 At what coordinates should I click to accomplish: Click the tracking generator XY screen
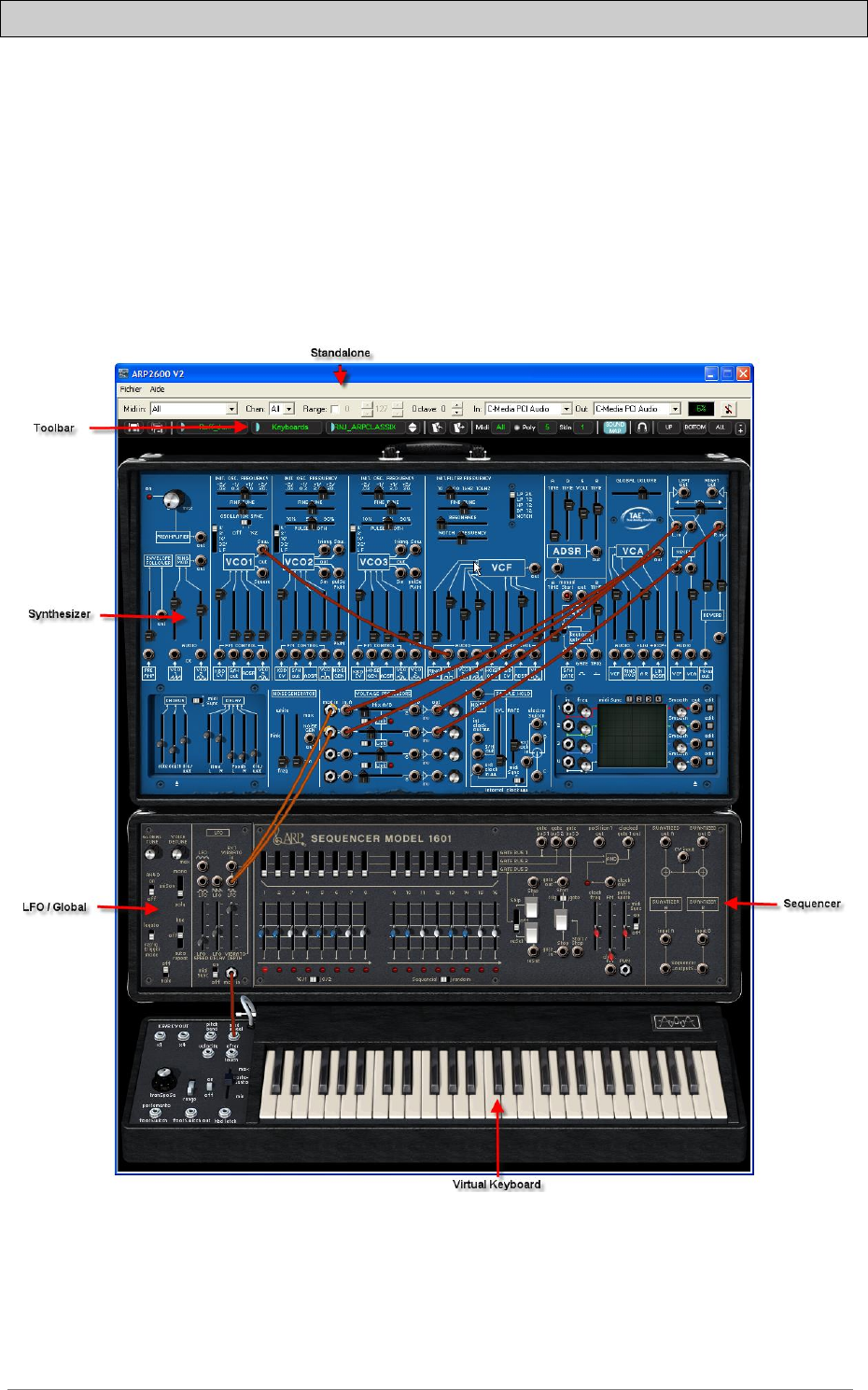tap(632, 734)
